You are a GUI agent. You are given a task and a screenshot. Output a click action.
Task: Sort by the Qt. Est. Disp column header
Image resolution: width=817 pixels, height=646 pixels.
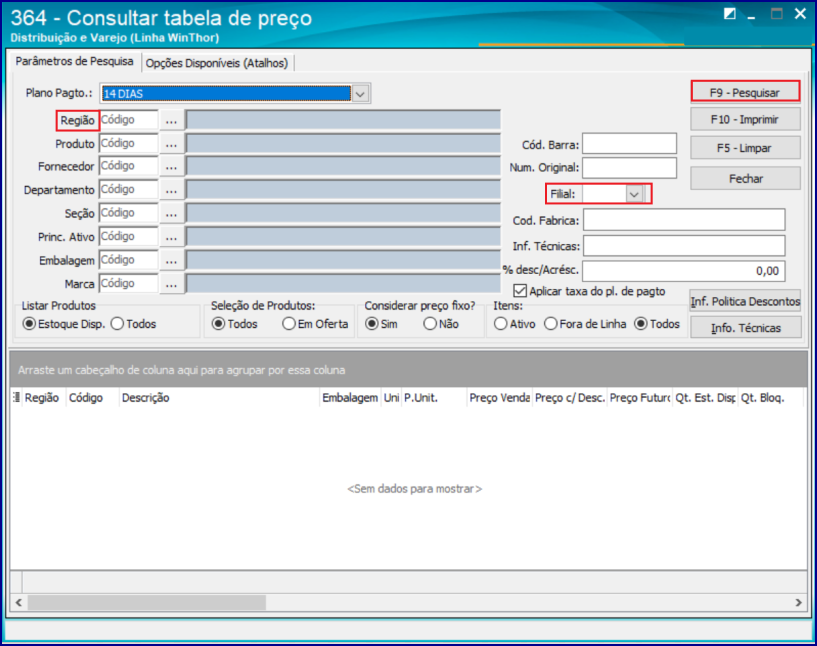(x=705, y=397)
